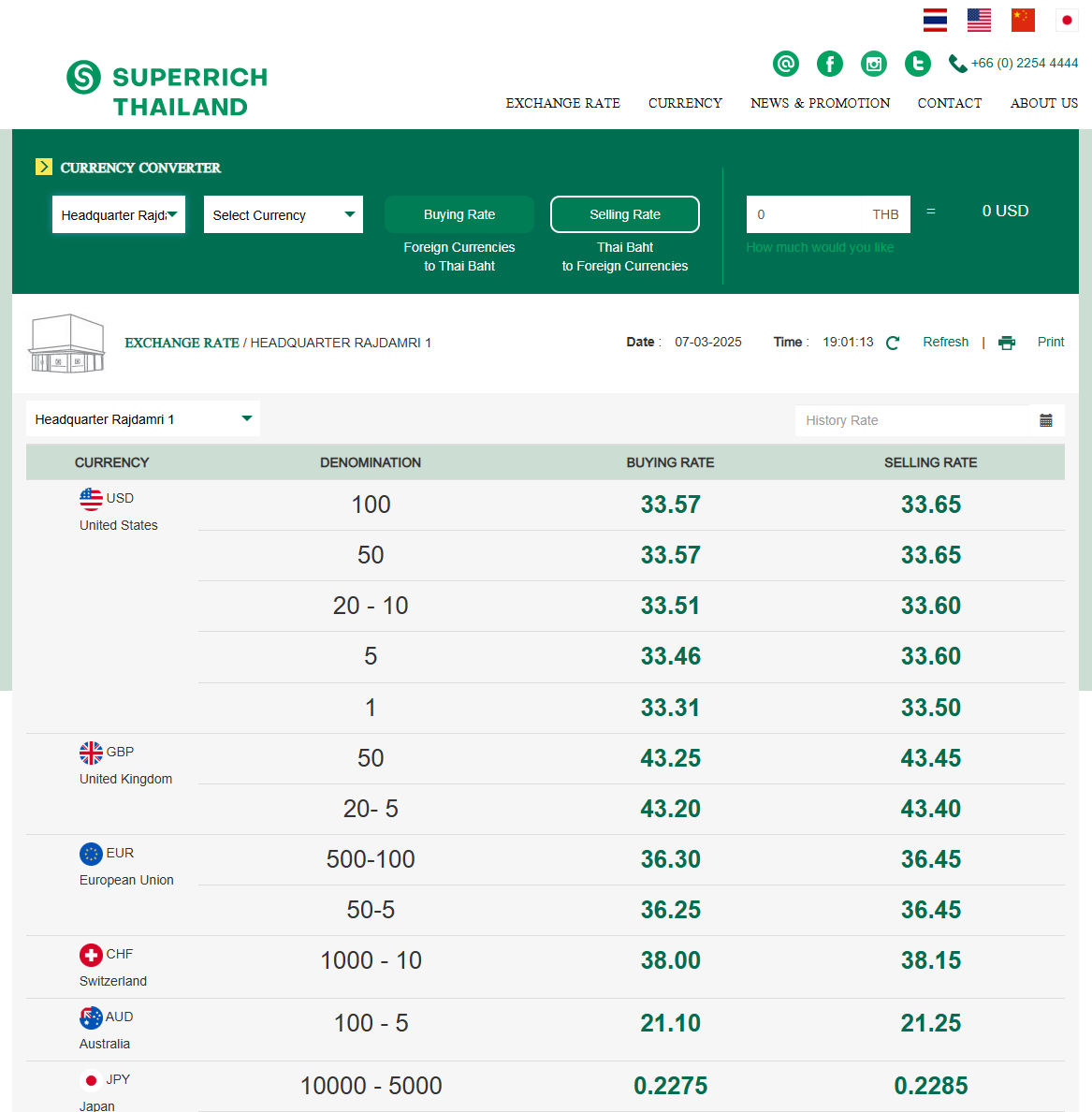
Task: Click the EXCHANGE RATE breadcrumb link
Action: pos(182,343)
